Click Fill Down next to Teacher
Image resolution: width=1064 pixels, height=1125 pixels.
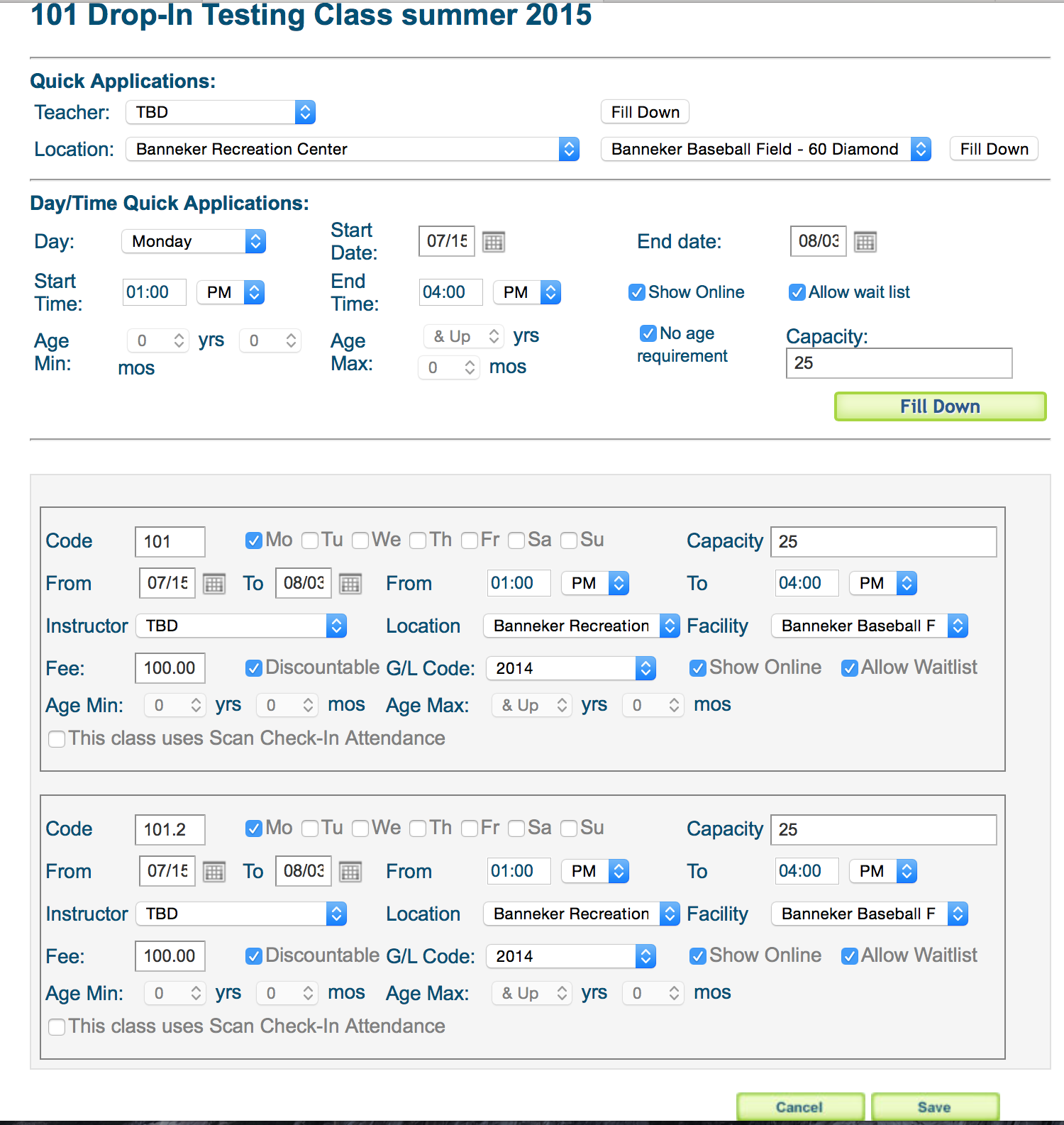pos(645,112)
